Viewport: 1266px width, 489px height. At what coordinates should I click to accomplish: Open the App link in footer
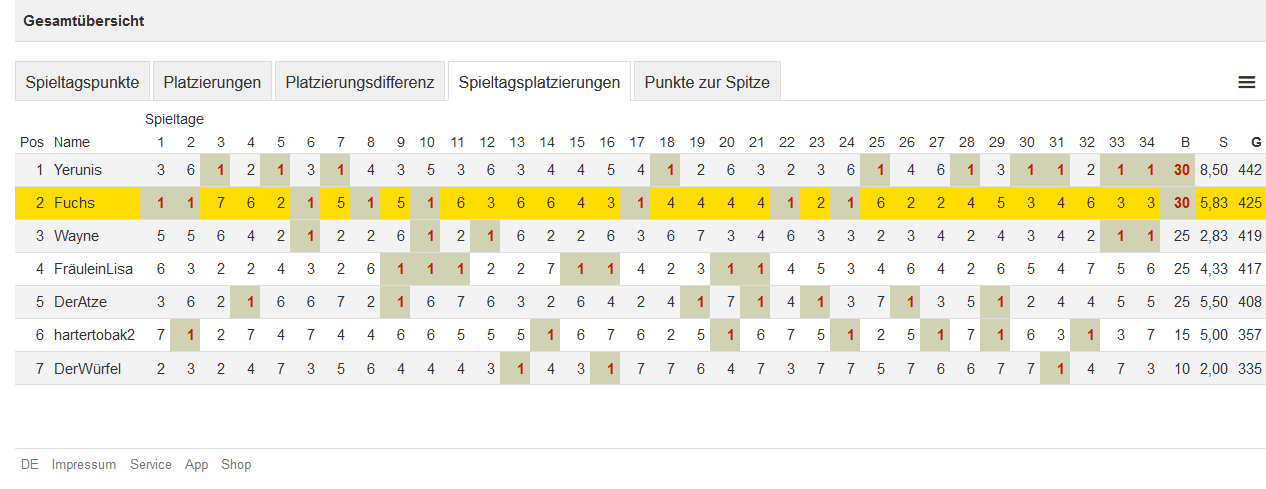(196, 465)
